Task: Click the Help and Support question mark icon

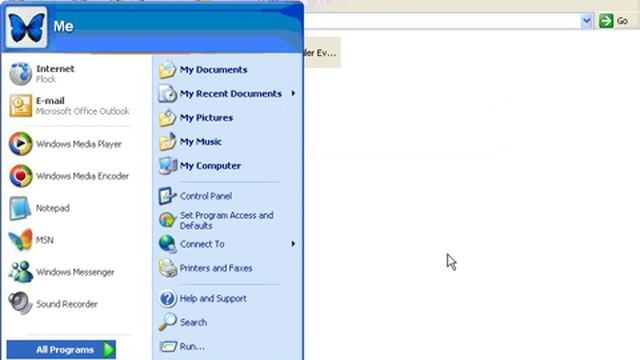Action: [167, 298]
